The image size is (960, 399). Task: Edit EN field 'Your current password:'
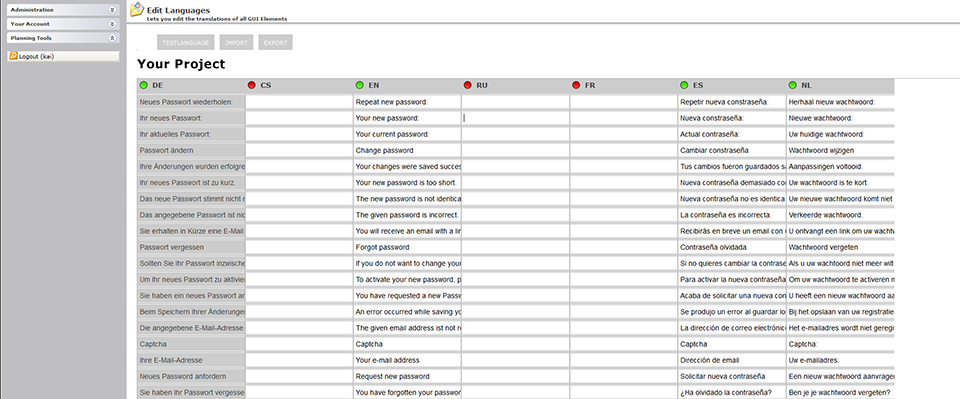pos(407,134)
